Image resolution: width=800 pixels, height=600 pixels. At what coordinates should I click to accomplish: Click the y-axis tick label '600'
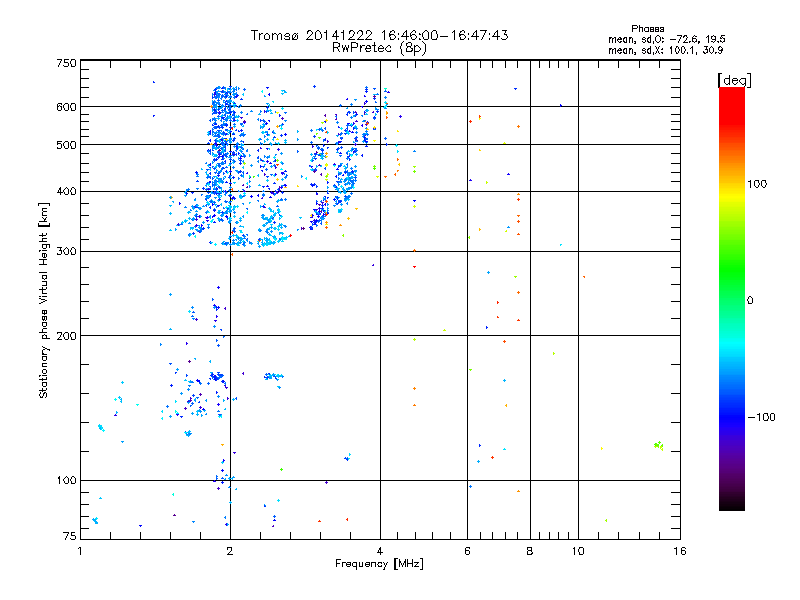click(66, 107)
